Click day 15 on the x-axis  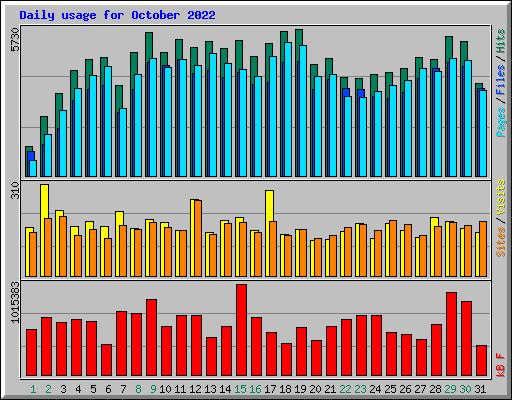click(x=240, y=389)
